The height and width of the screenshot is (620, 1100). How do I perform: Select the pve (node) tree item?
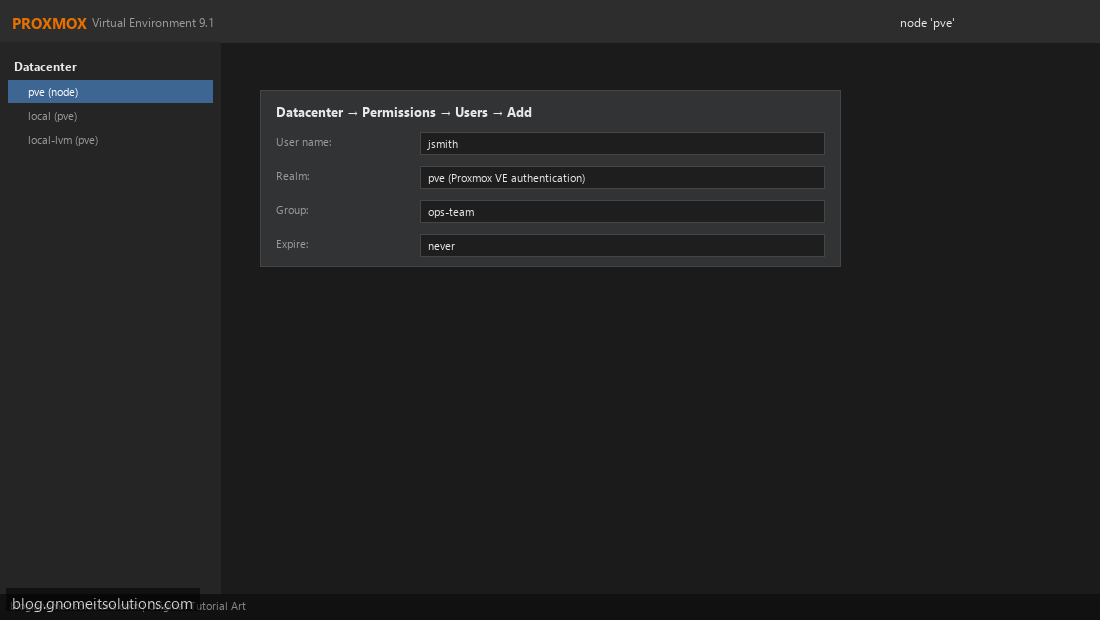tap(110, 92)
